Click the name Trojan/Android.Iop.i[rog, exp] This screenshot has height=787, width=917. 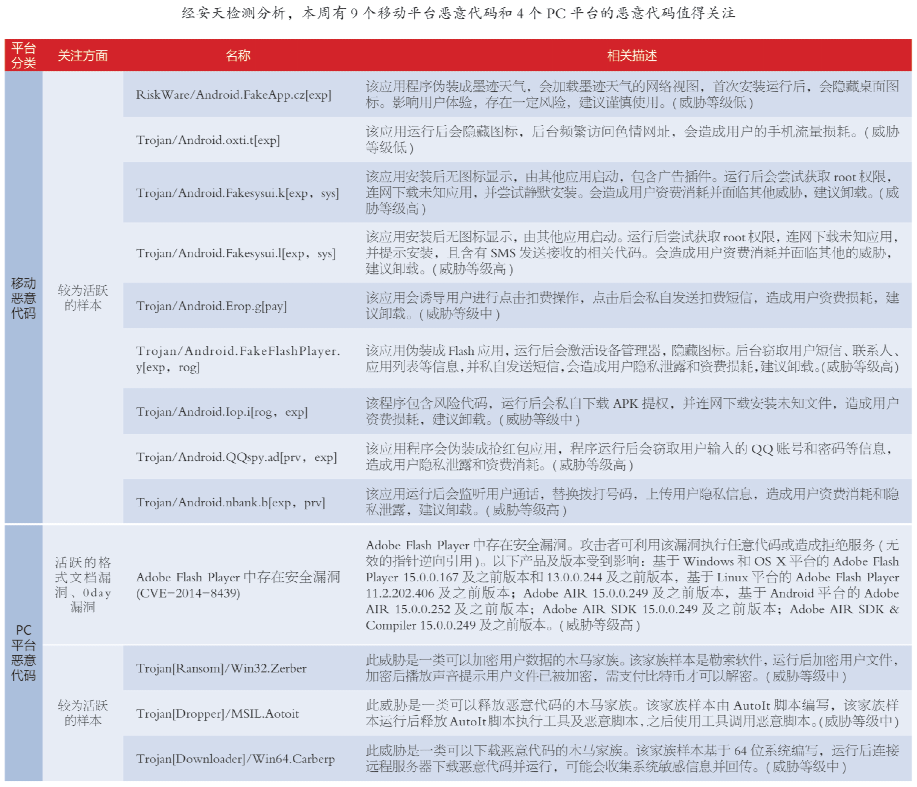pos(222,412)
